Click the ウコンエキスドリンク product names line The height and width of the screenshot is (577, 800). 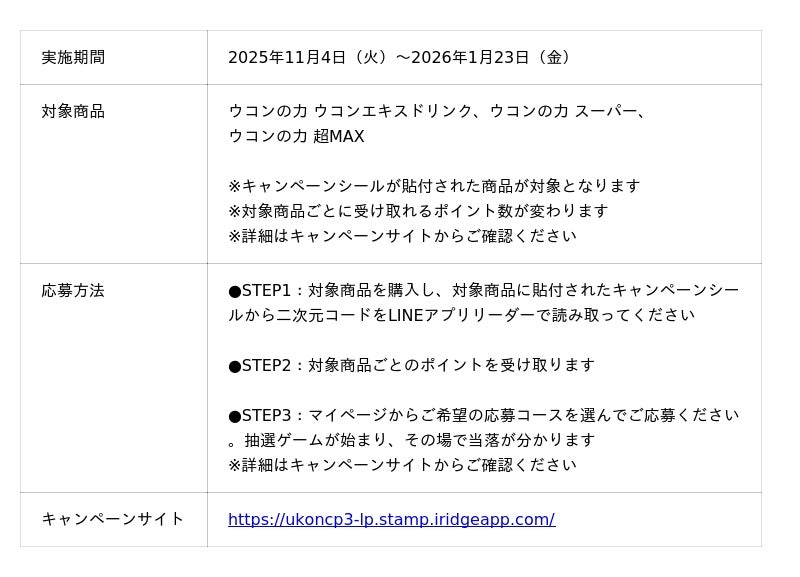tap(438, 112)
